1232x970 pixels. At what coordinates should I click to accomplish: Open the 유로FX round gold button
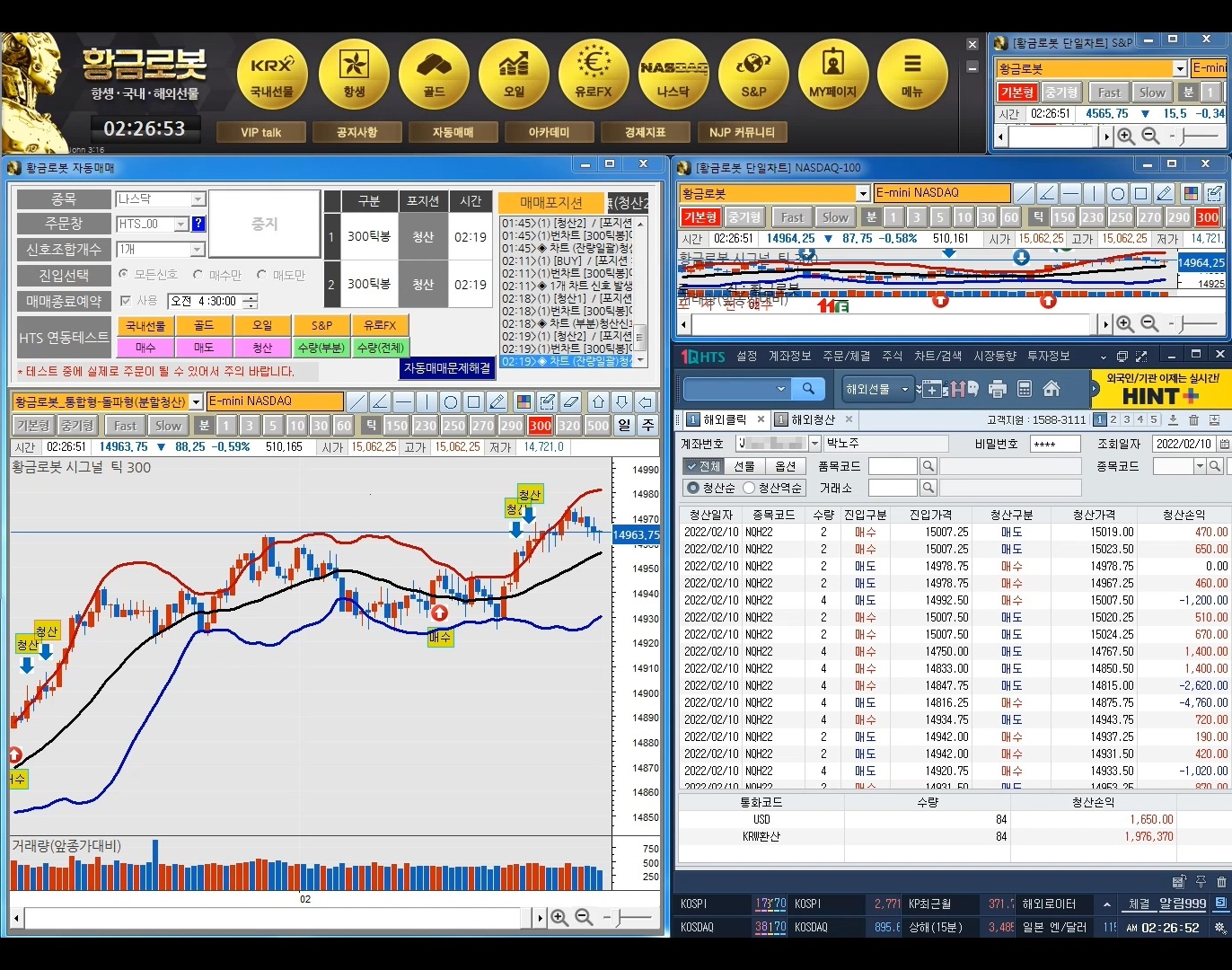coord(594,75)
